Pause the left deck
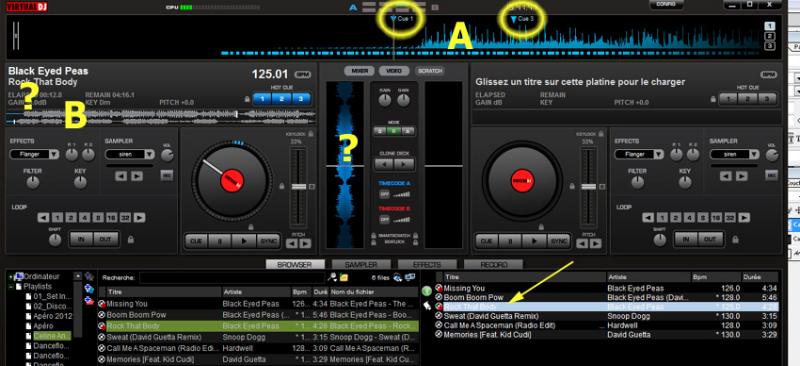This screenshot has height=366, width=800. point(220,240)
